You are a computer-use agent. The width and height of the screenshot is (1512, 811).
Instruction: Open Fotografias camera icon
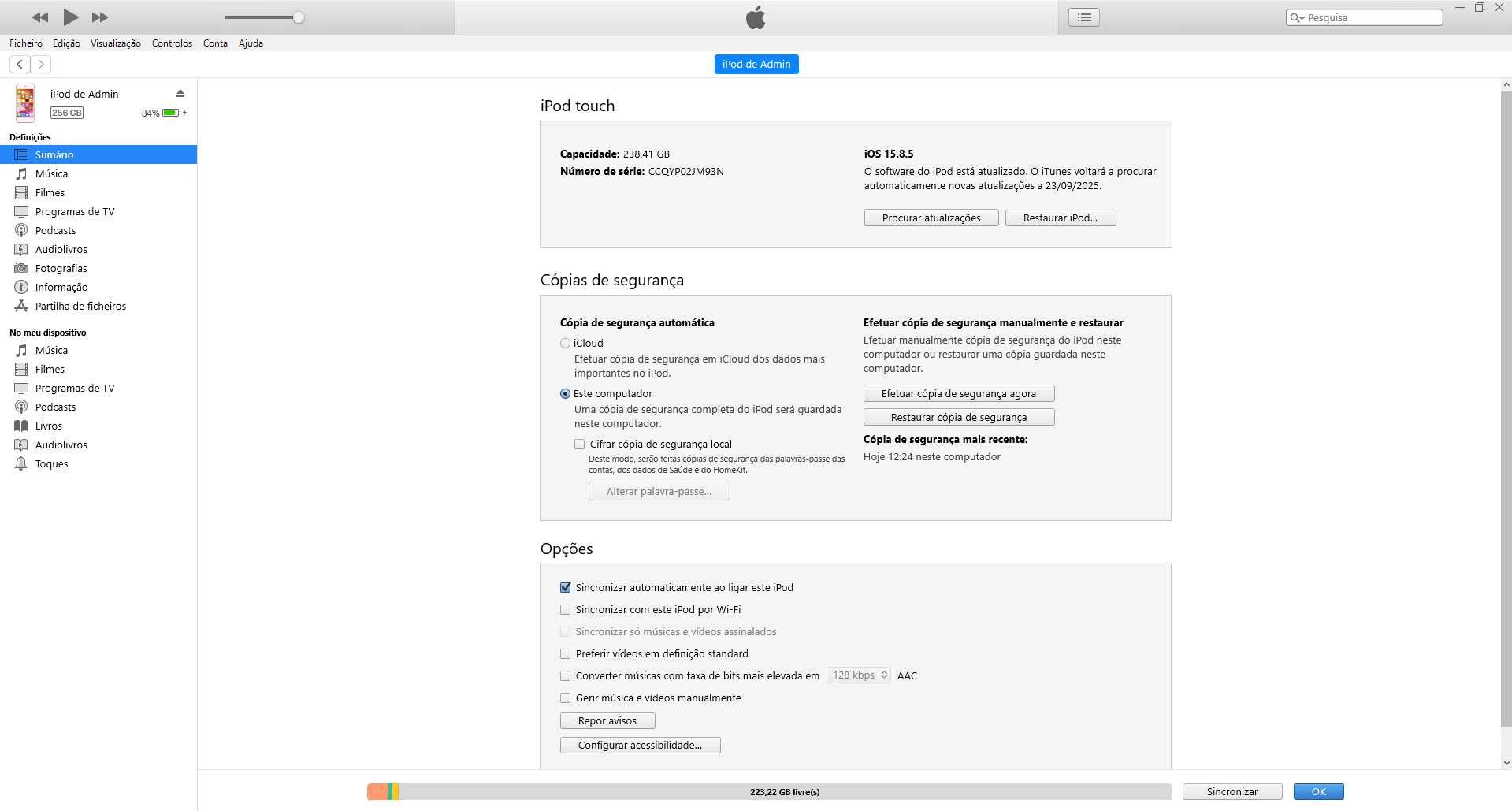pyautogui.click(x=21, y=268)
